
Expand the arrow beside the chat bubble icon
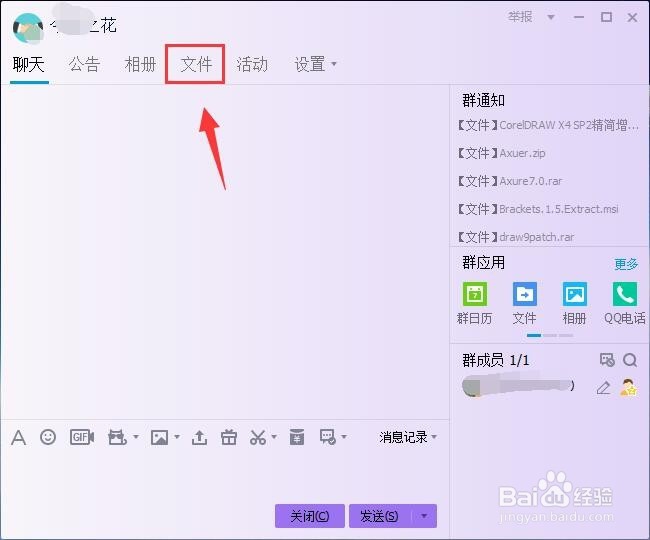tap(344, 437)
